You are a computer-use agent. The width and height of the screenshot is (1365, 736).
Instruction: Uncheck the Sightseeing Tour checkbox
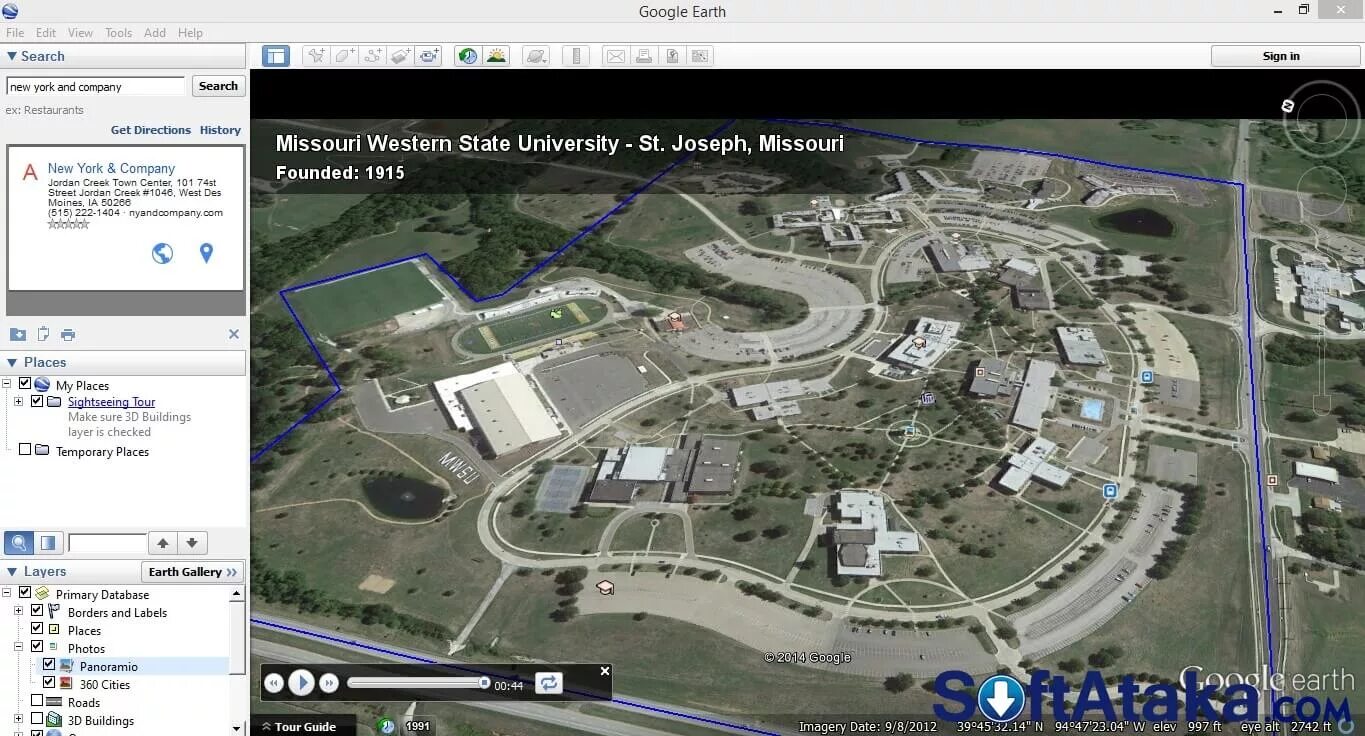click(x=37, y=401)
